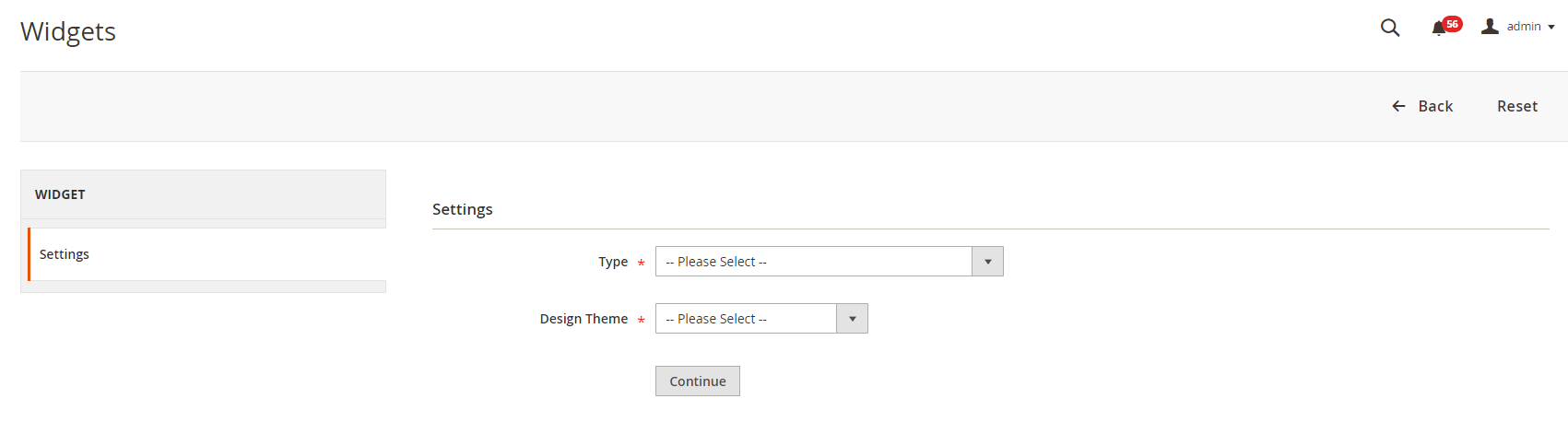Click the Type dropdown arrow button
Image resolution: width=1568 pixels, height=434 pixels.
987,262
